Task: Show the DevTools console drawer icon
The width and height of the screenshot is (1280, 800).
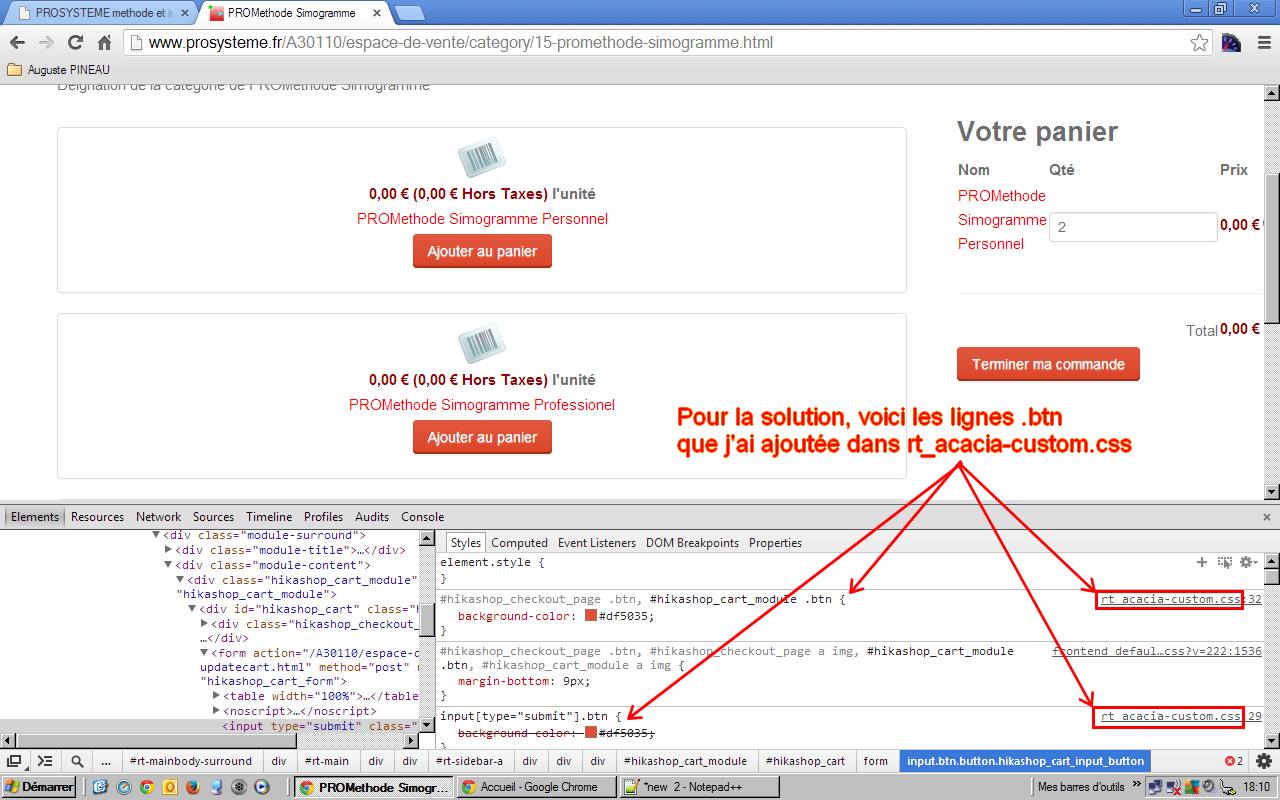Action: pos(45,761)
